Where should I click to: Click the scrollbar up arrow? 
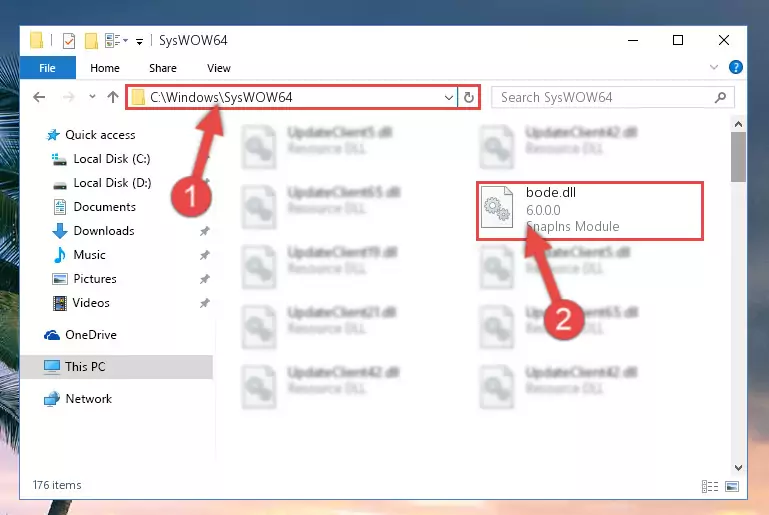point(738,125)
